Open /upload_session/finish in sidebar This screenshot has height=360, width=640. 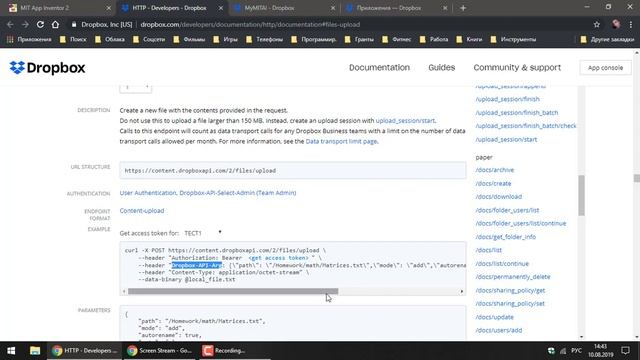[507, 99]
